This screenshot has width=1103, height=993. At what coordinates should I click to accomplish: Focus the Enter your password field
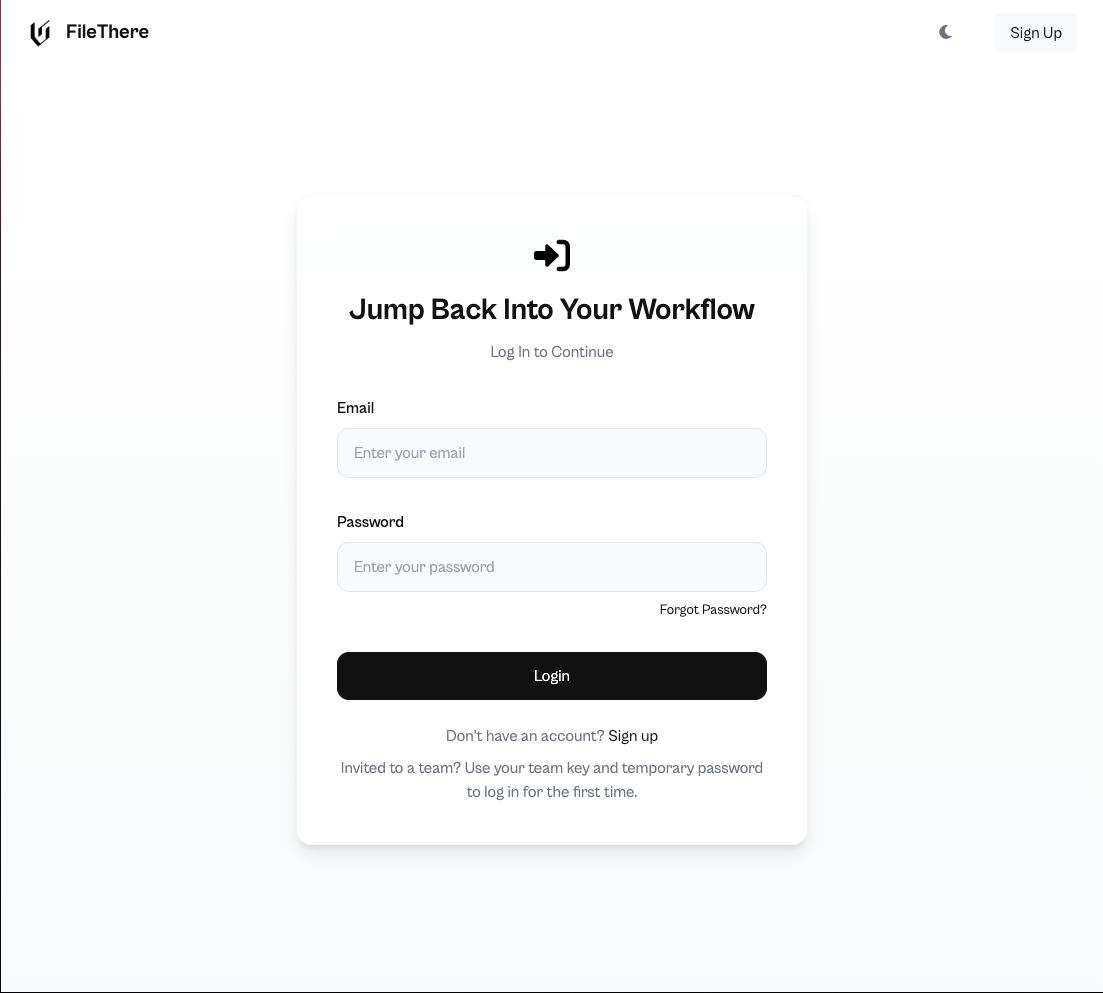[552, 567]
